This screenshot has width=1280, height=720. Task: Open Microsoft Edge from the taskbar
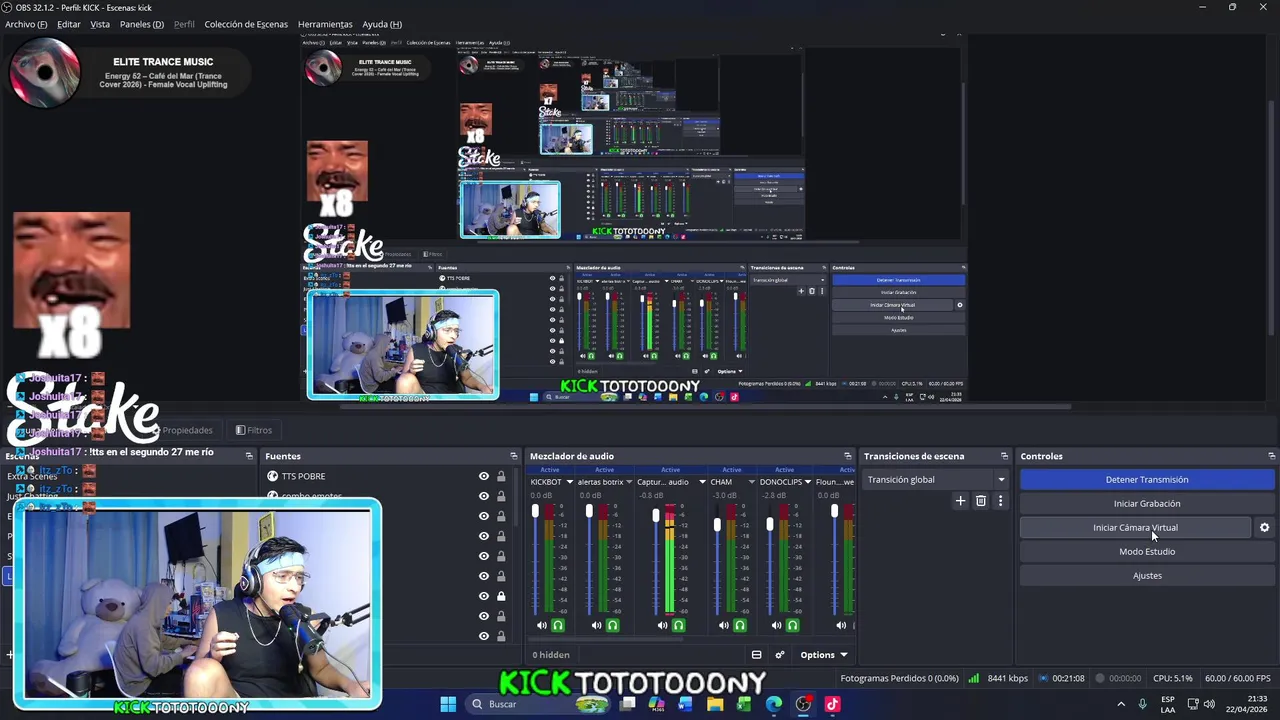pos(773,704)
